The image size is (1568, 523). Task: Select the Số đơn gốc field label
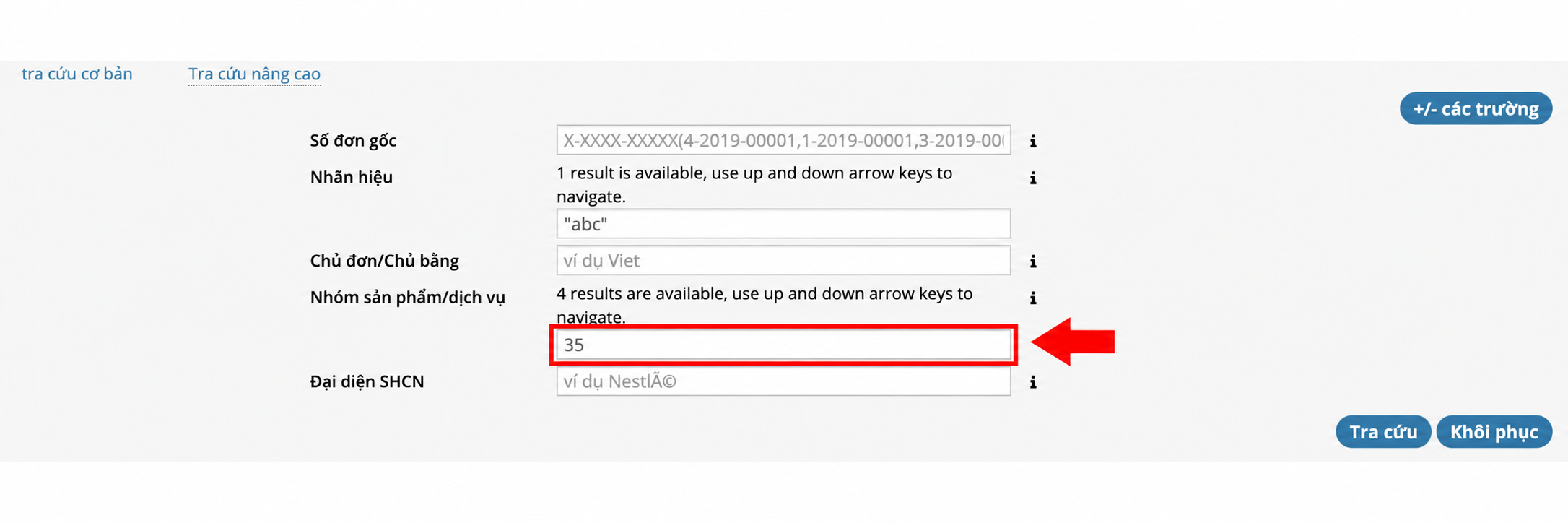pos(353,141)
